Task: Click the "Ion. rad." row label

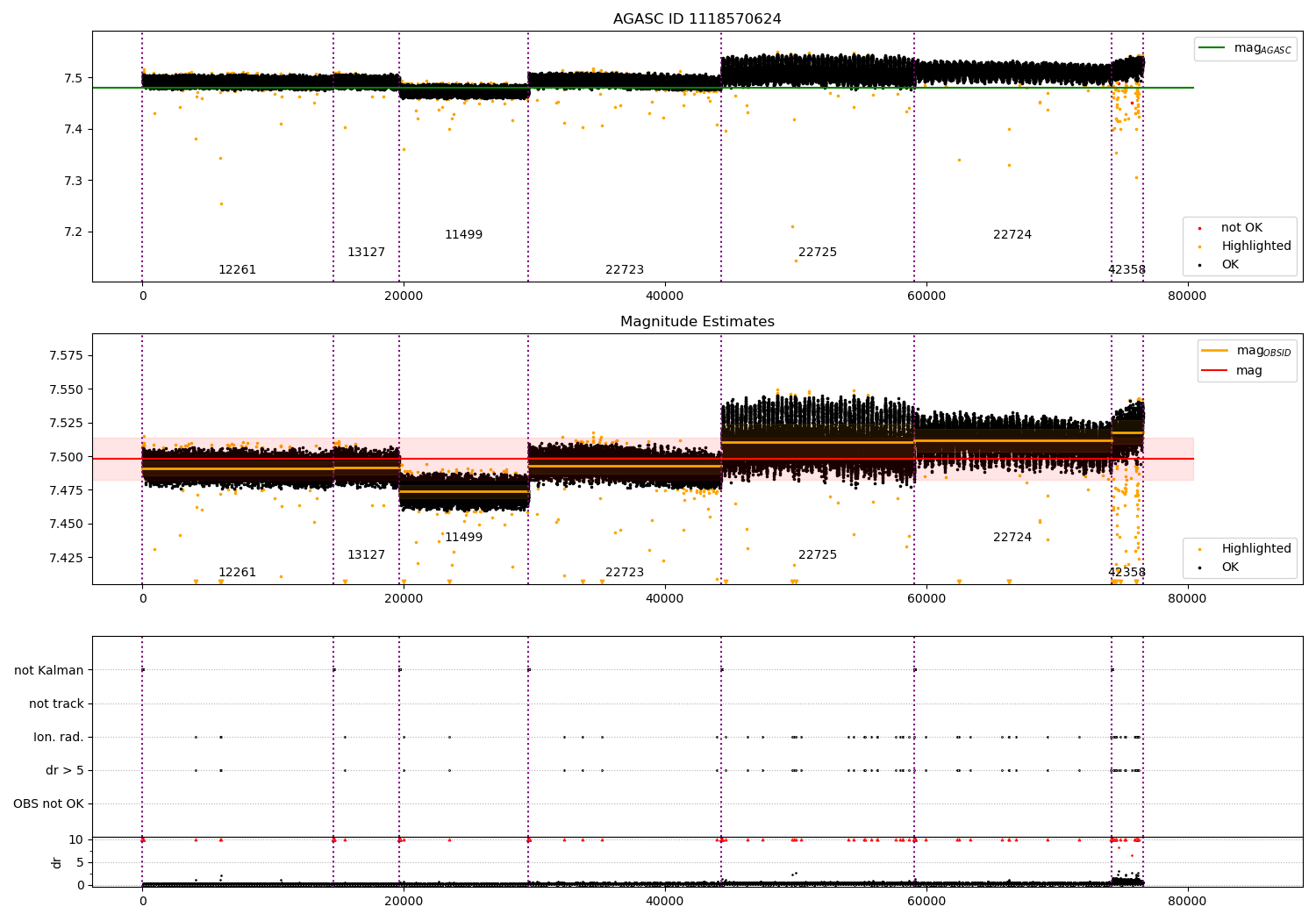Action: [59, 738]
